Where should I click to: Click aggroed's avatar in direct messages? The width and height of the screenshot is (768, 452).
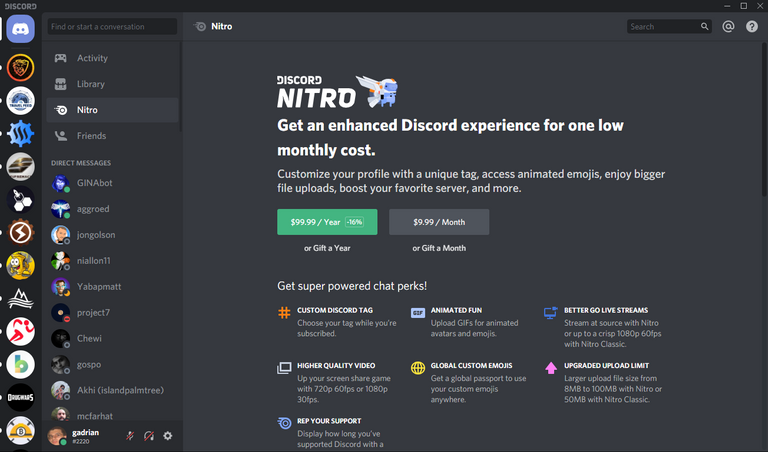tap(60, 209)
